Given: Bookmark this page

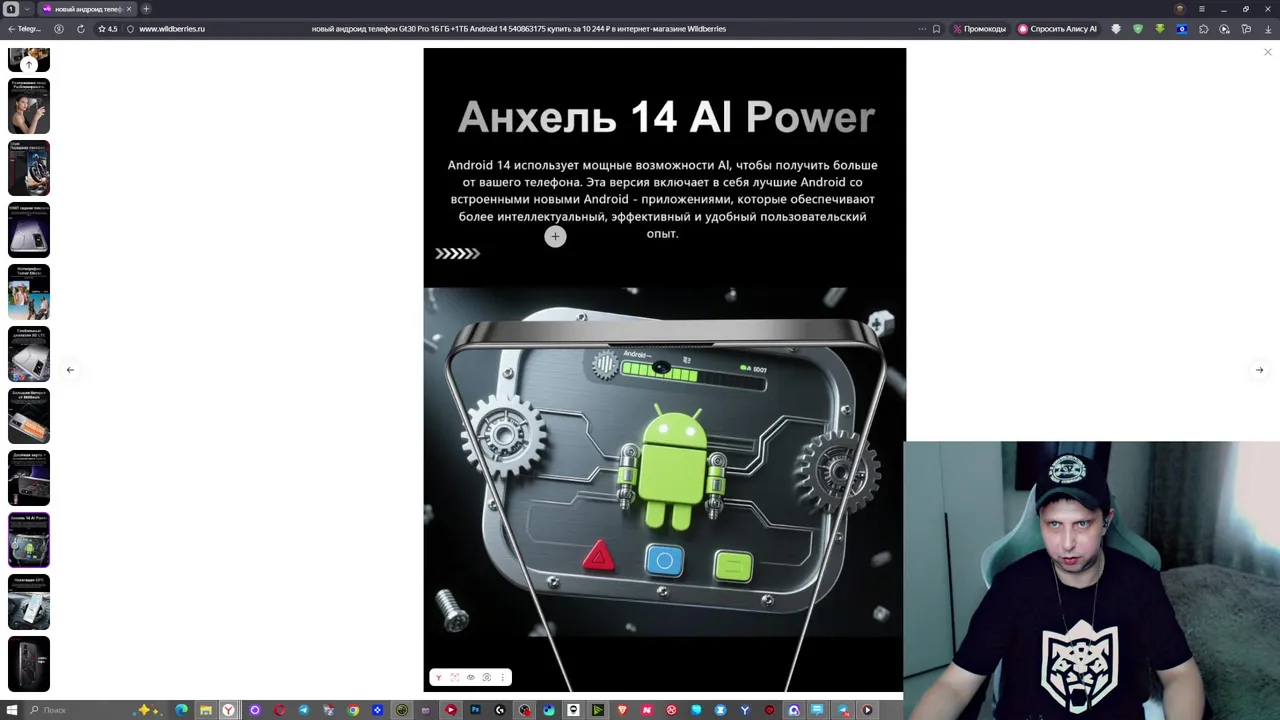Looking at the screenshot, I should (936, 29).
